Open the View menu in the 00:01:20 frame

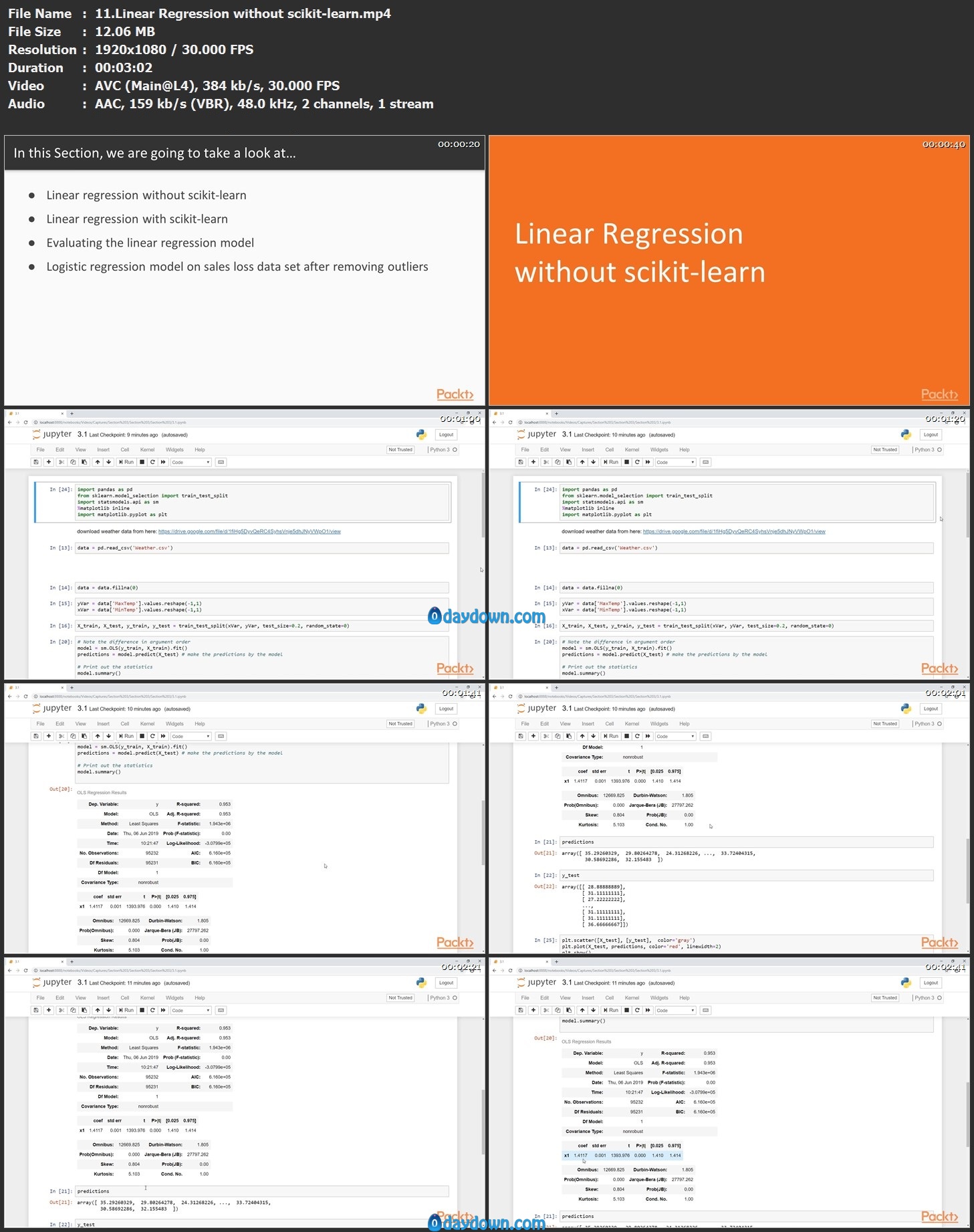pyautogui.click(x=566, y=450)
